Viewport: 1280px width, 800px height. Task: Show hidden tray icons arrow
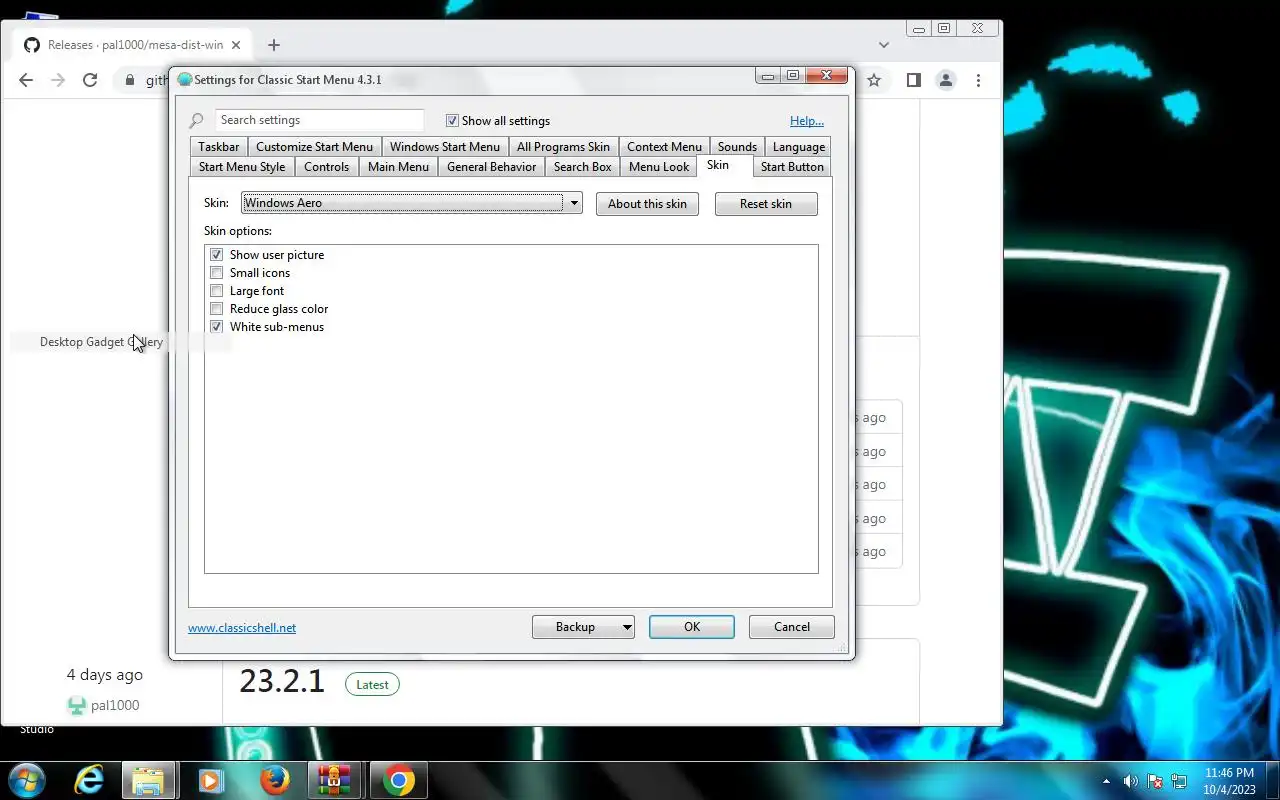[x=1106, y=781]
